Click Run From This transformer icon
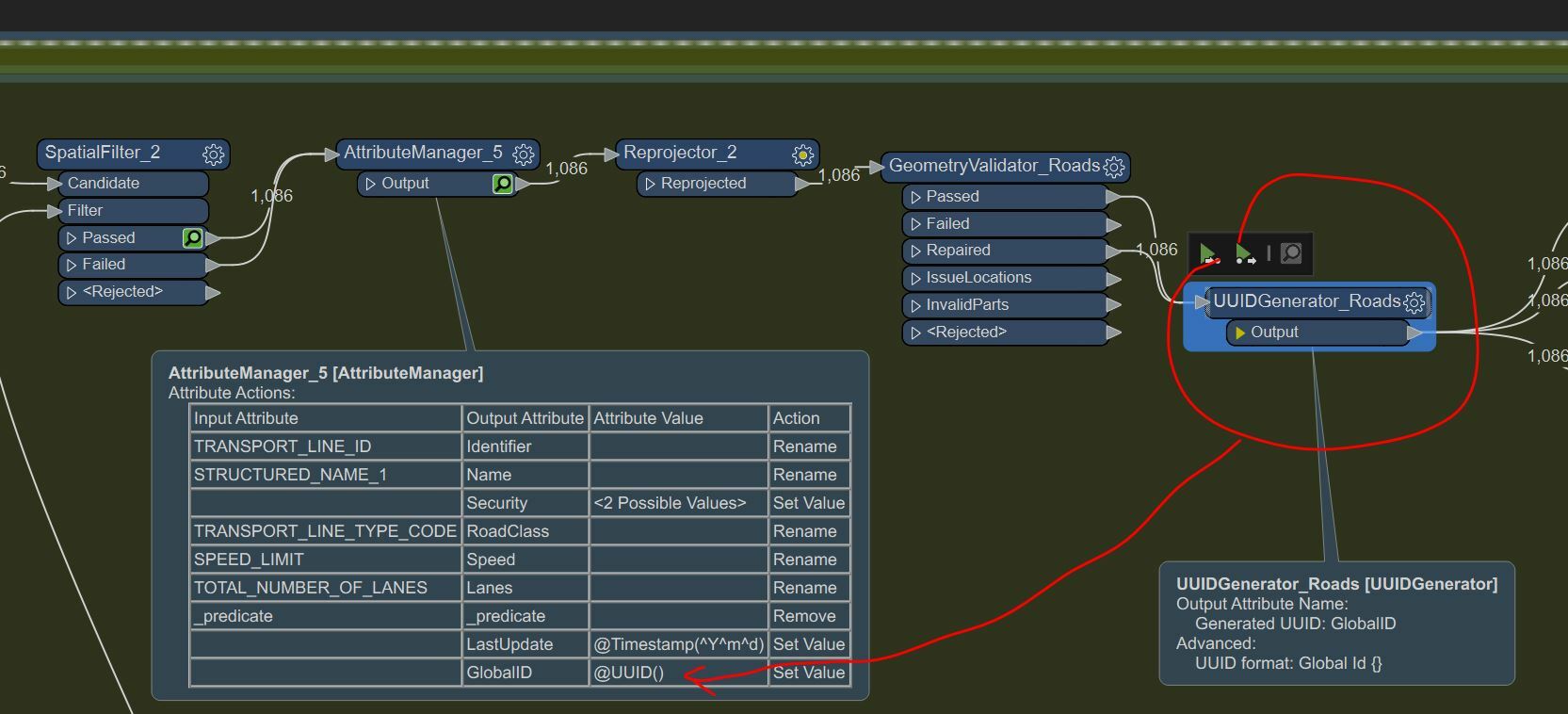The image size is (1568, 714). click(x=1245, y=253)
